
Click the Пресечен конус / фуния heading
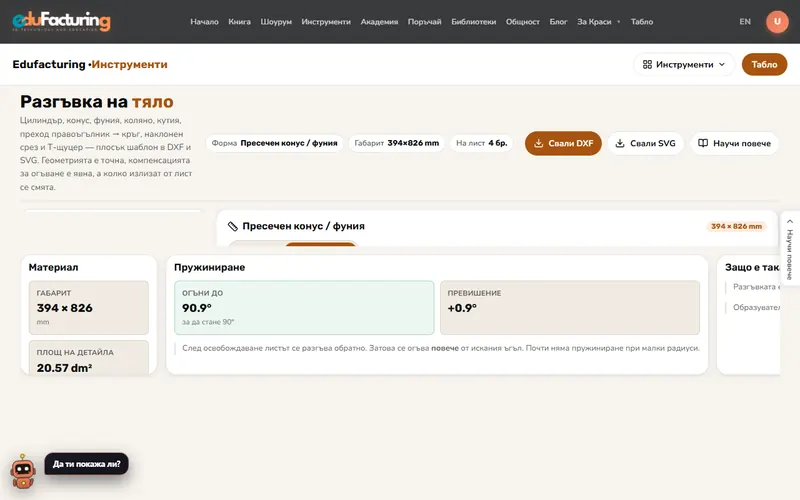click(304, 226)
